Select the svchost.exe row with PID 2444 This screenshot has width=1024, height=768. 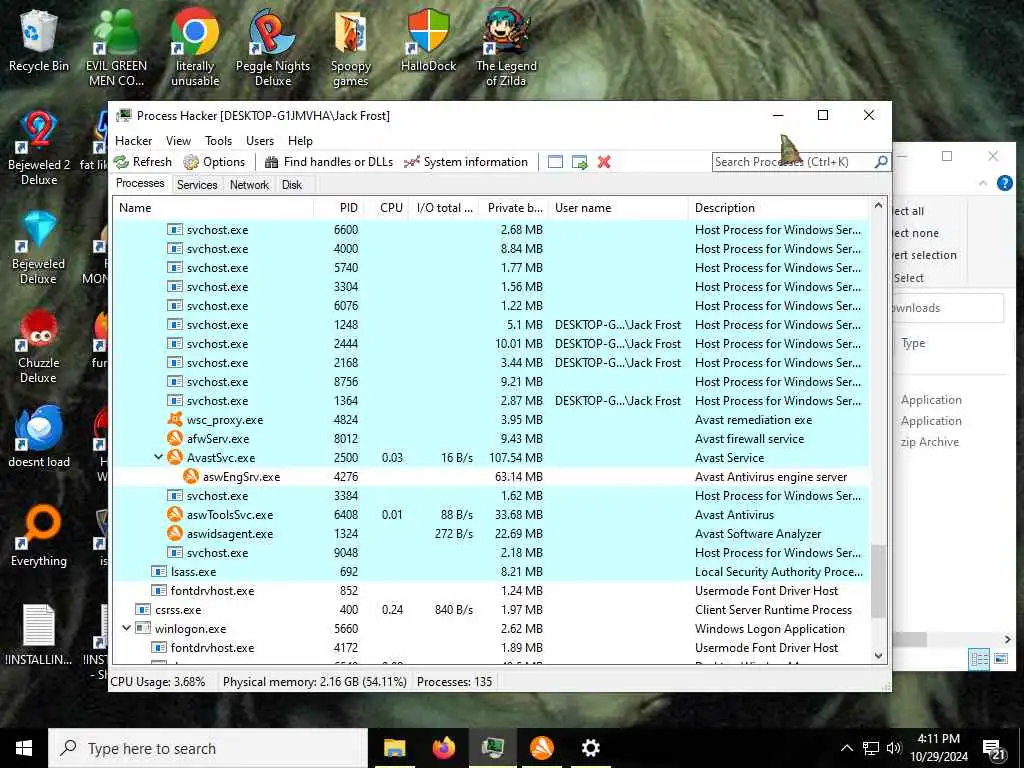[491, 344]
